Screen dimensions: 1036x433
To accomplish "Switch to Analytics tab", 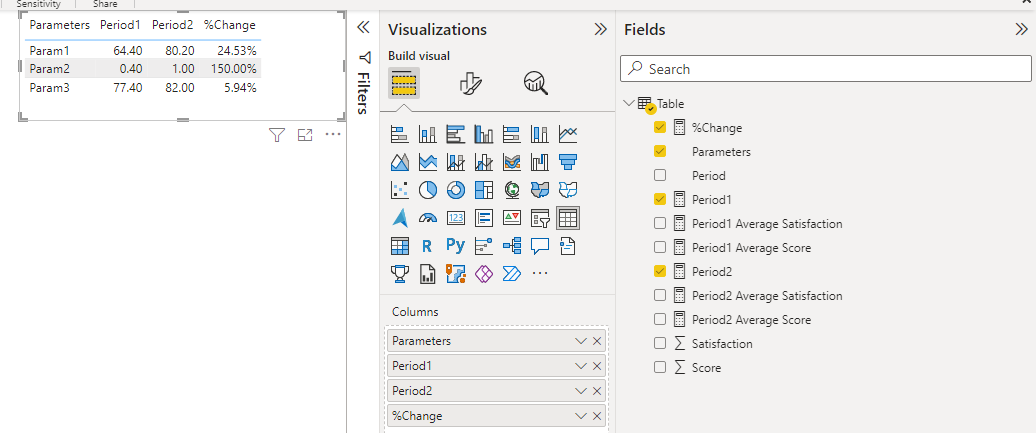I will [x=536, y=84].
